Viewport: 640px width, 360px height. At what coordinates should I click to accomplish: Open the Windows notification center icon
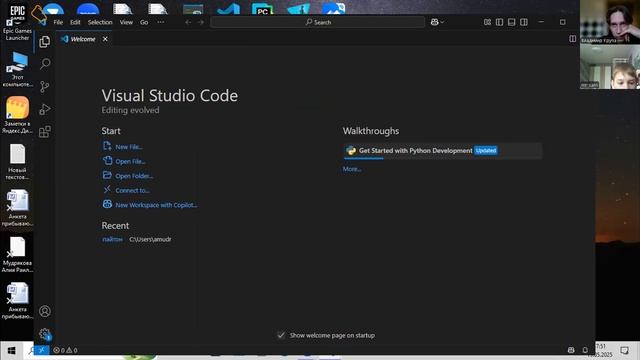[x=624, y=350]
